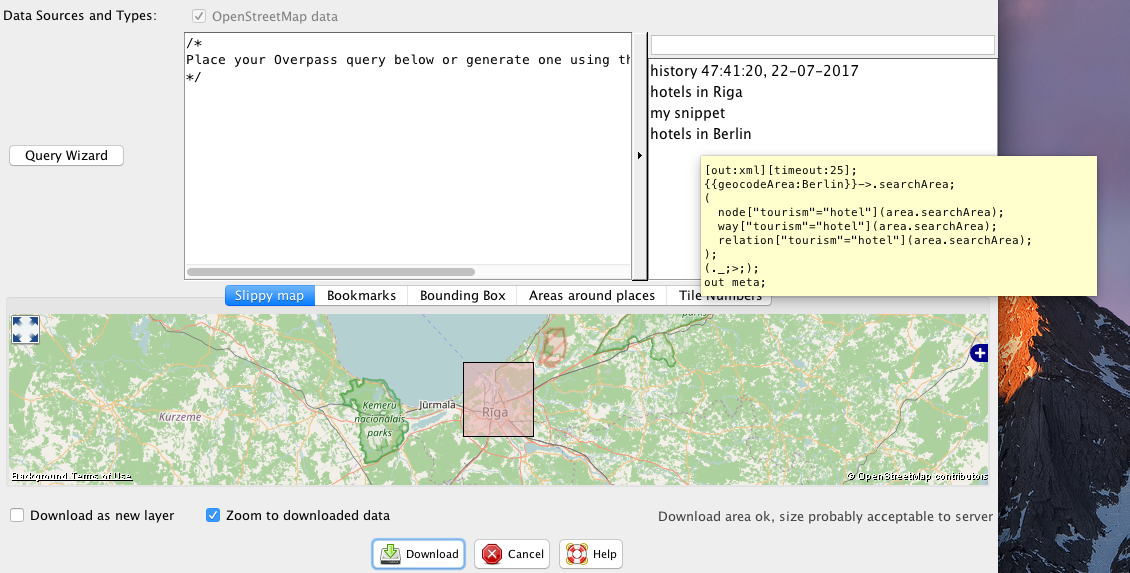Click the Help lifebuoy icon
The height and width of the screenshot is (573, 1130).
pos(575,554)
